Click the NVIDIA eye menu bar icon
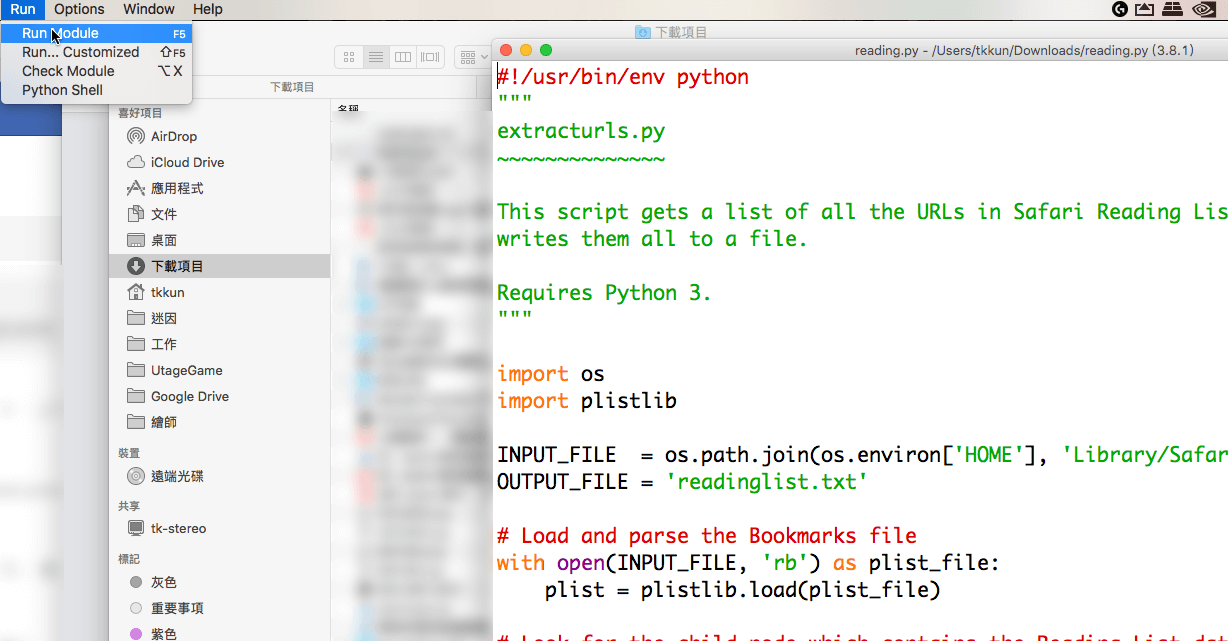 (1203, 9)
